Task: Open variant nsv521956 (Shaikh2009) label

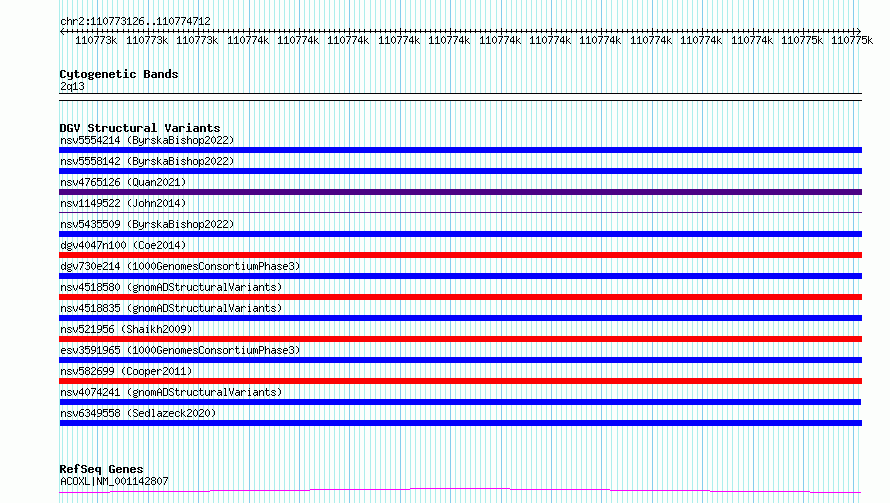Action: (126, 329)
